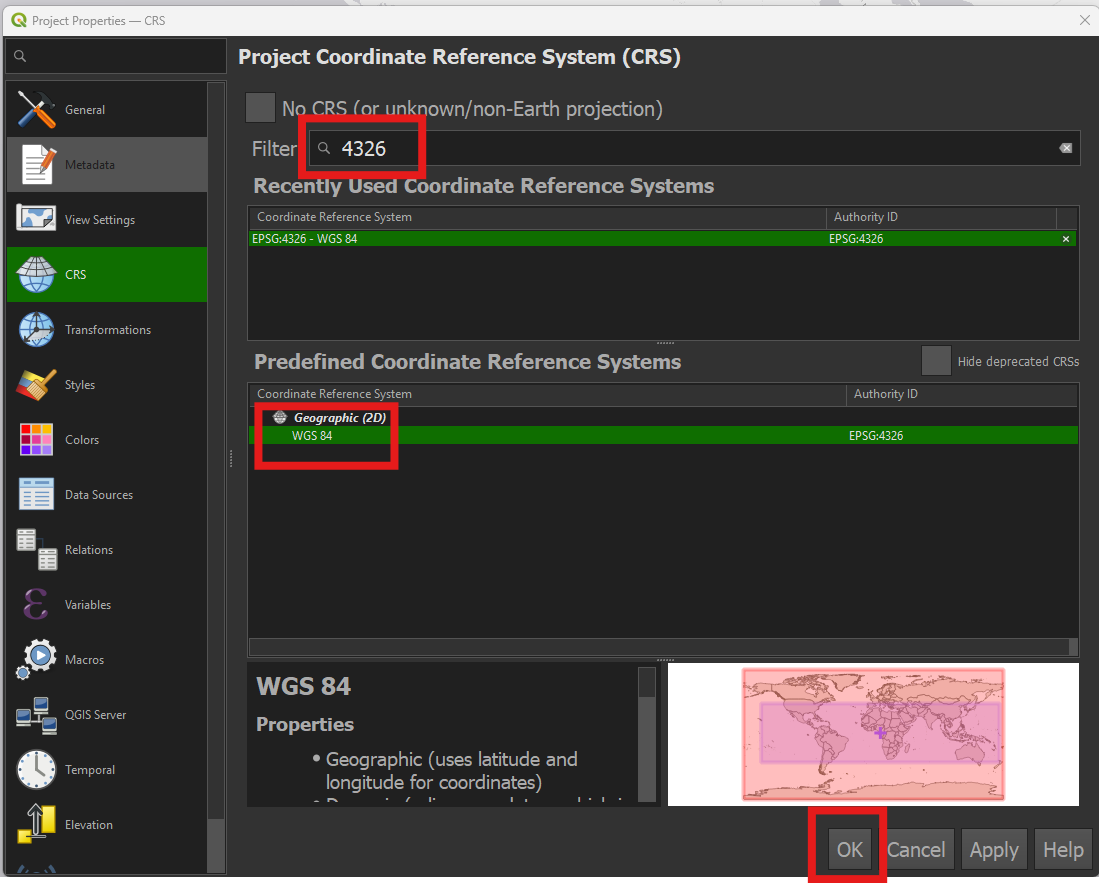Switch to the Data Sources tab label
The width and height of the screenshot is (1099, 883).
(99, 495)
